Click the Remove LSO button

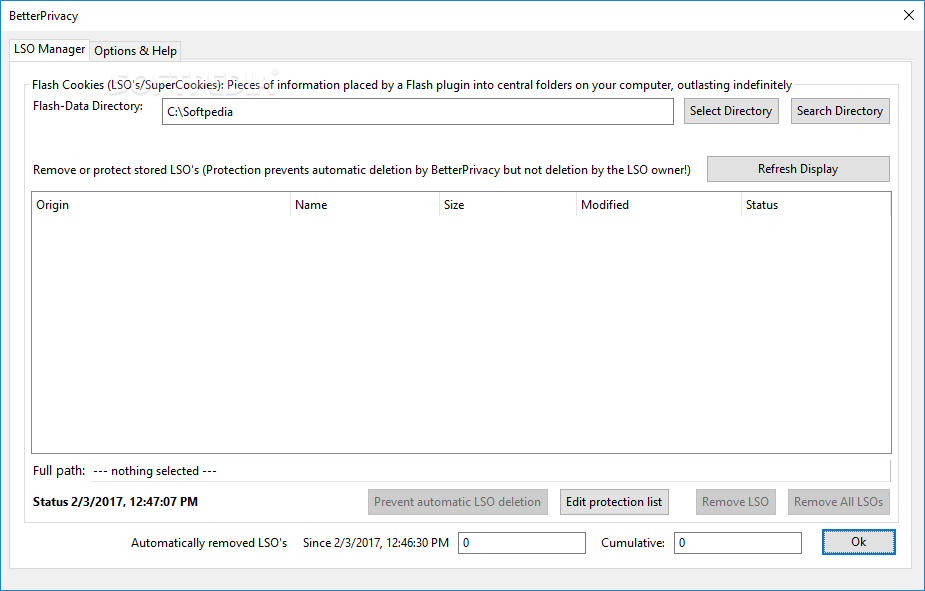point(735,502)
